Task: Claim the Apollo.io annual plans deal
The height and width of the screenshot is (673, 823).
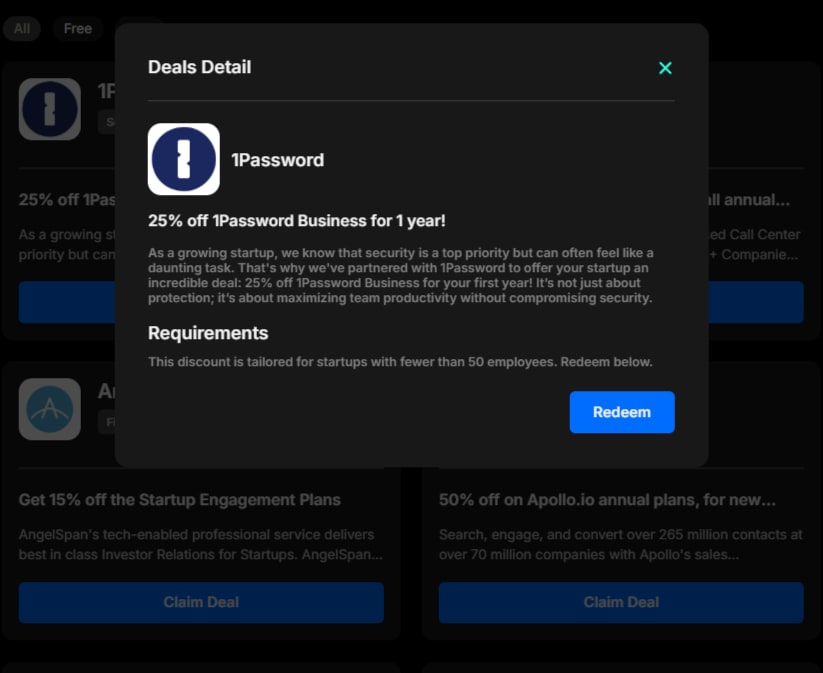Action: pyautogui.click(x=621, y=602)
